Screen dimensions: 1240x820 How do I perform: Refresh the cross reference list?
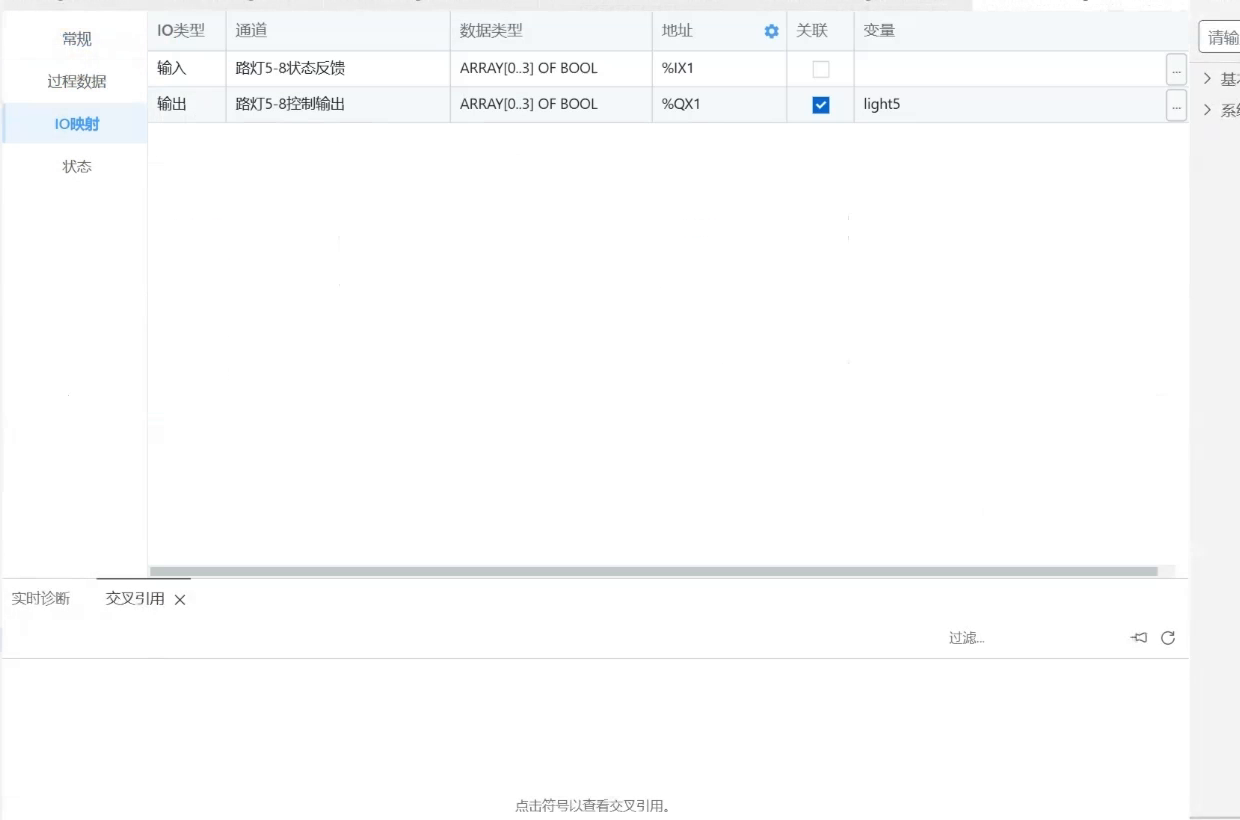(1167, 638)
